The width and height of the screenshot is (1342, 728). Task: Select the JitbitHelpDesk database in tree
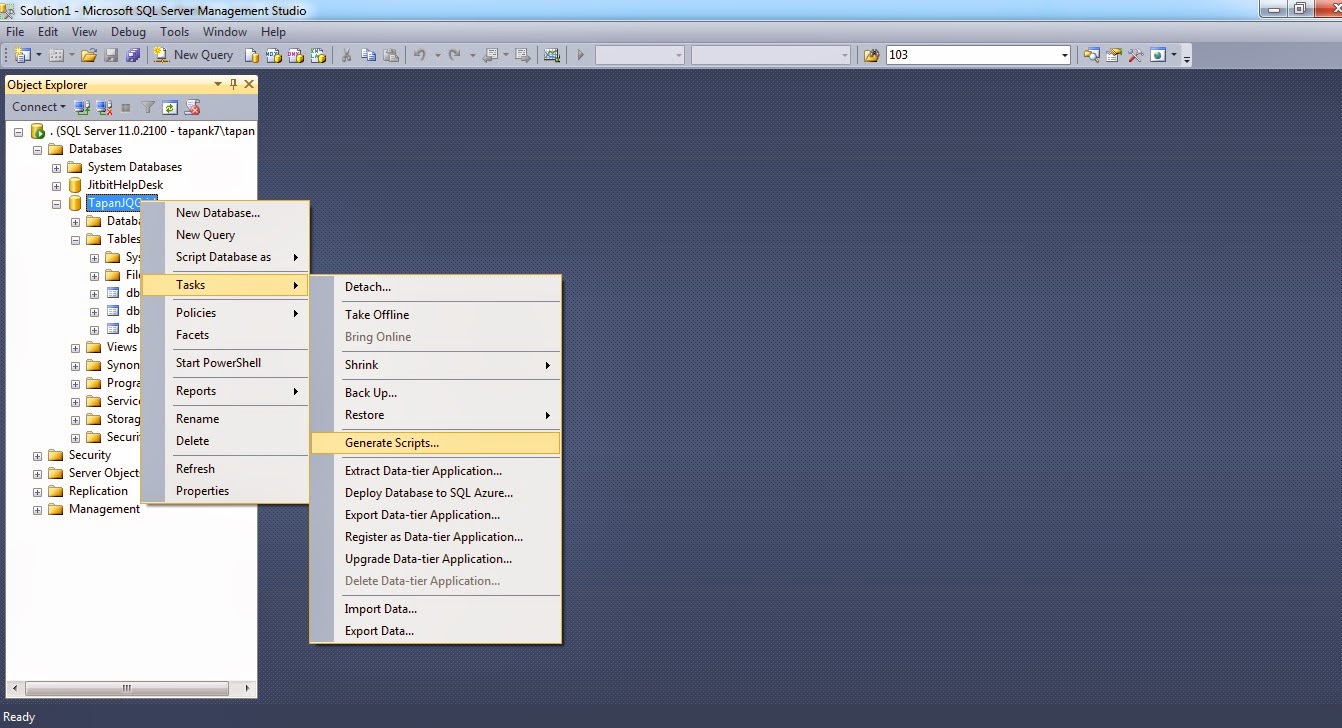(x=125, y=185)
